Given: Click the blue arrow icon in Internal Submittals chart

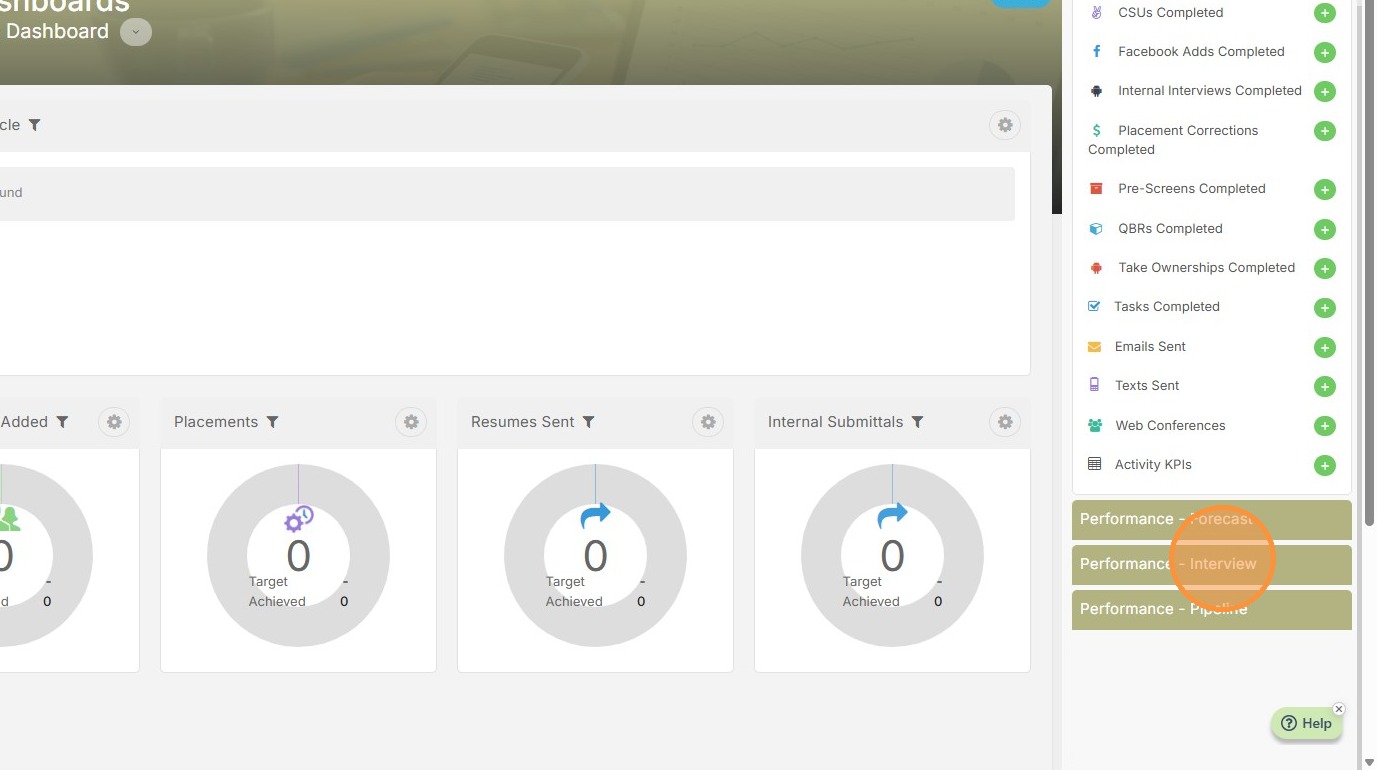Looking at the screenshot, I should coord(892,516).
